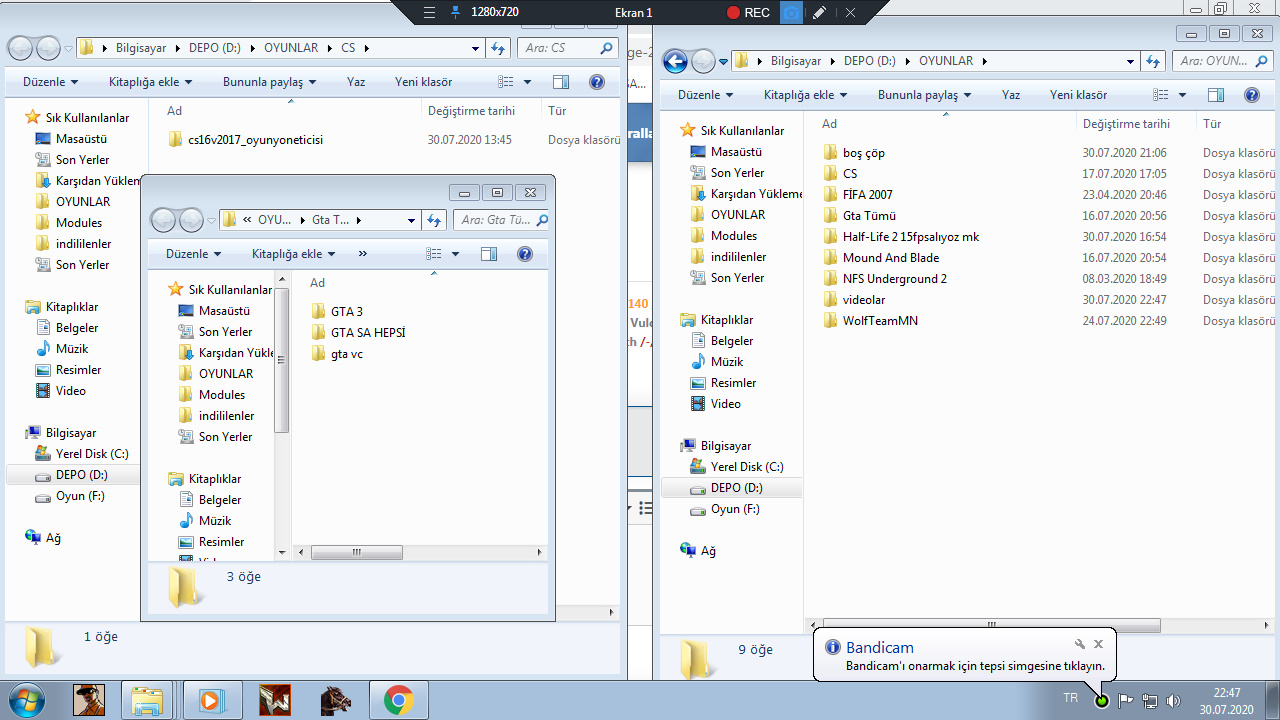Select the WolfTeamMN folder
1280x720 pixels.
pyautogui.click(x=880, y=321)
